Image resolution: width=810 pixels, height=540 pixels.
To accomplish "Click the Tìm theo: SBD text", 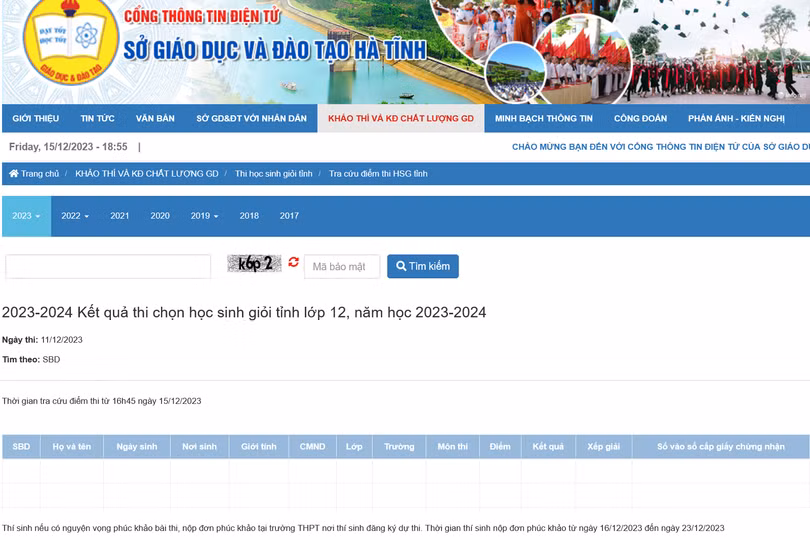I will pyautogui.click(x=31, y=360).
